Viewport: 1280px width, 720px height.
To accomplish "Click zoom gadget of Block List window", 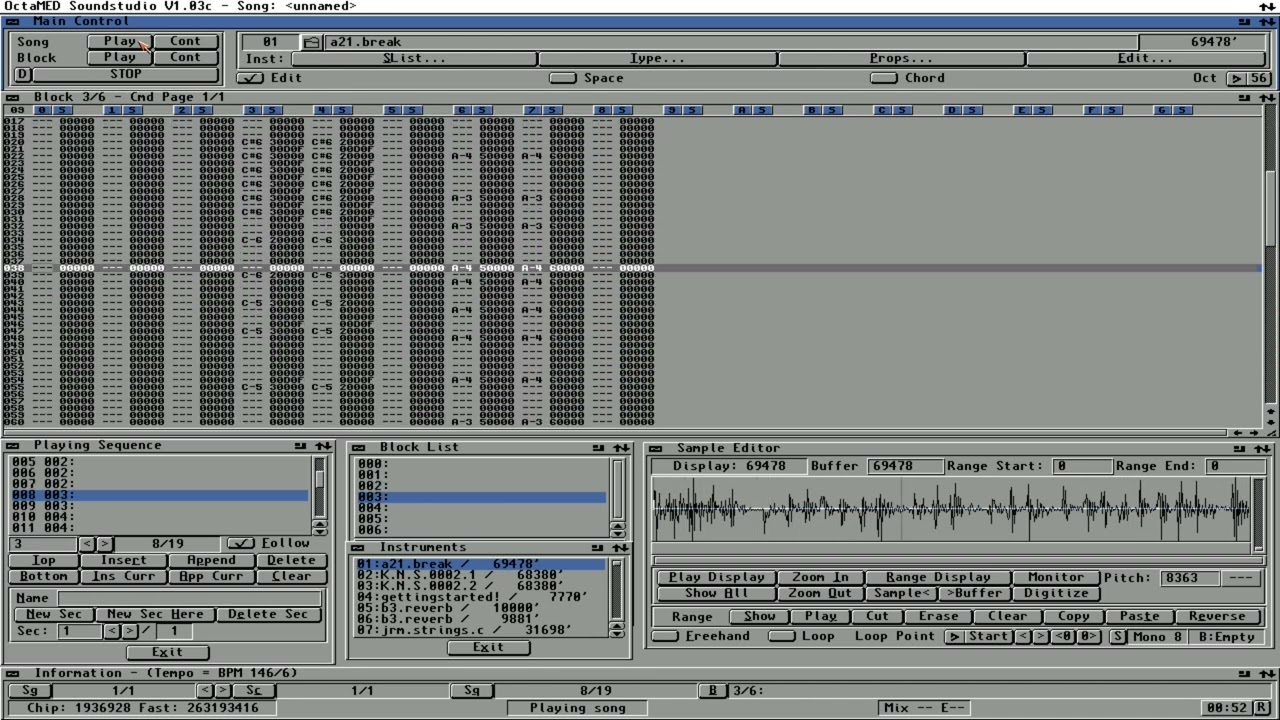I will 598,448.
